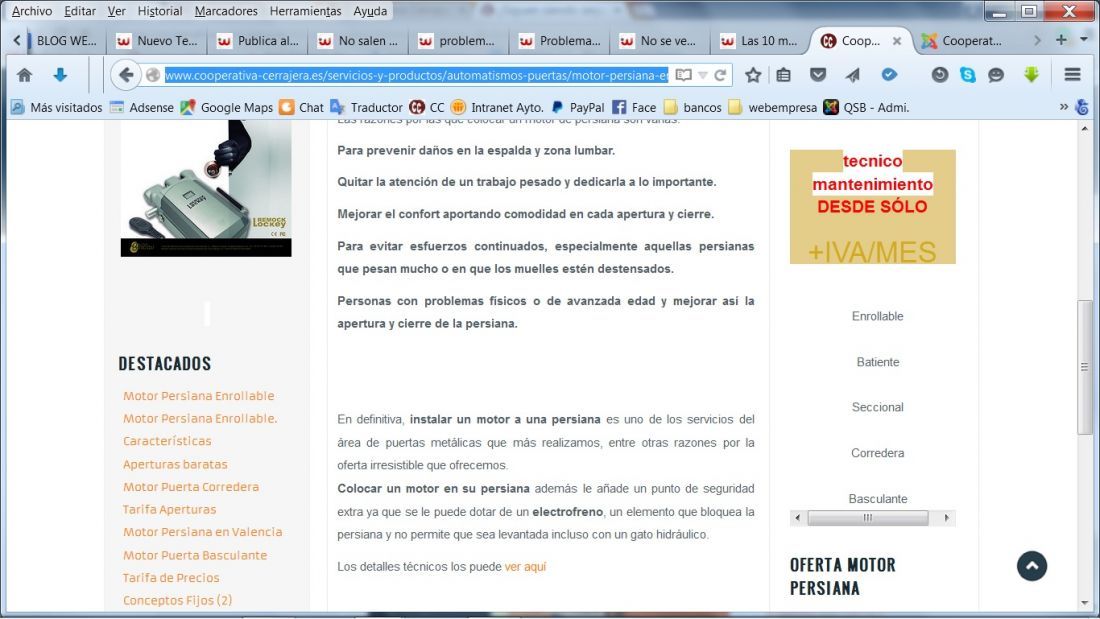Close the active Coop... tab
The image size is (1100, 619).
pyautogui.click(x=897, y=41)
